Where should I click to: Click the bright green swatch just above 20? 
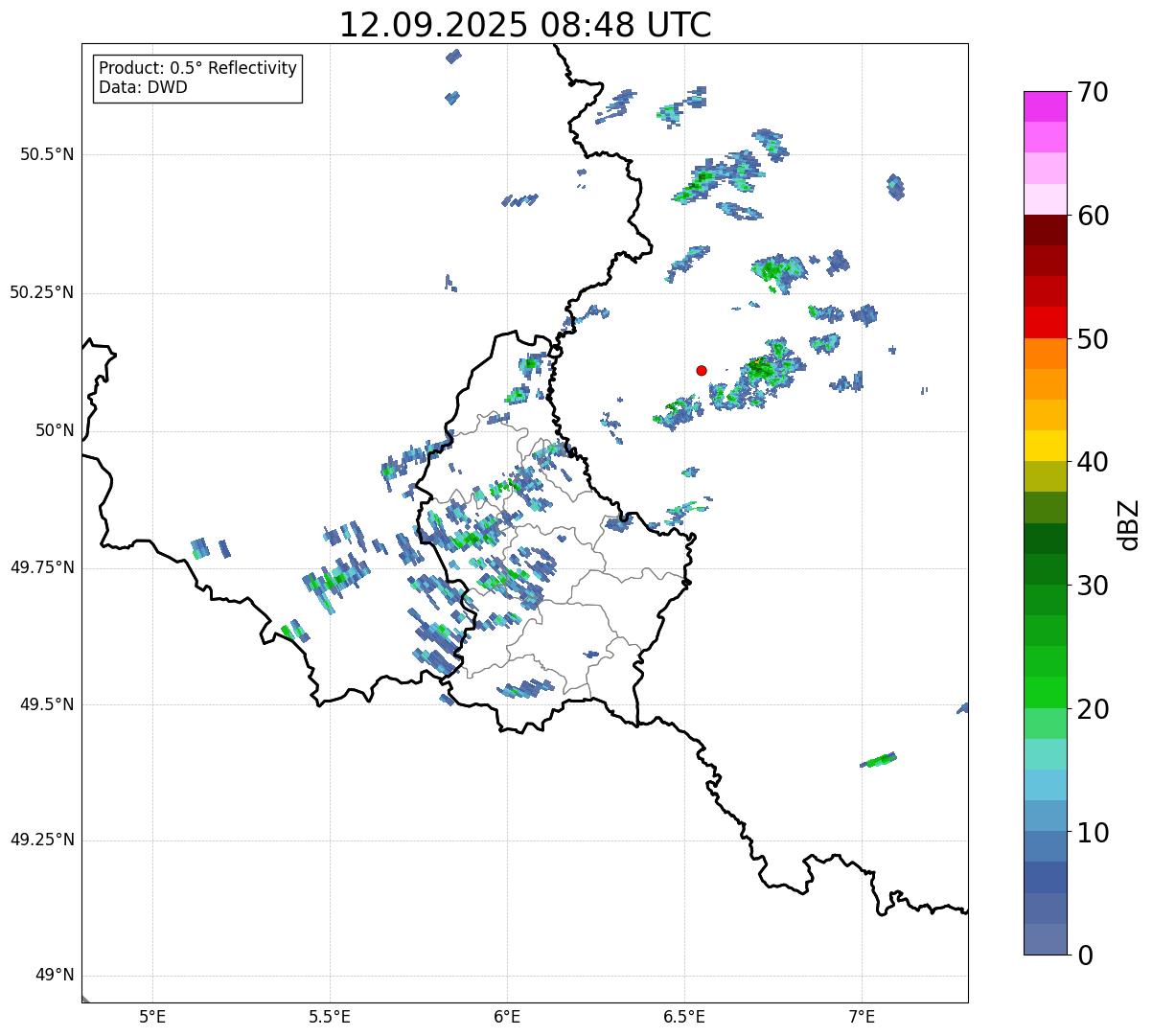coord(1045,693)
